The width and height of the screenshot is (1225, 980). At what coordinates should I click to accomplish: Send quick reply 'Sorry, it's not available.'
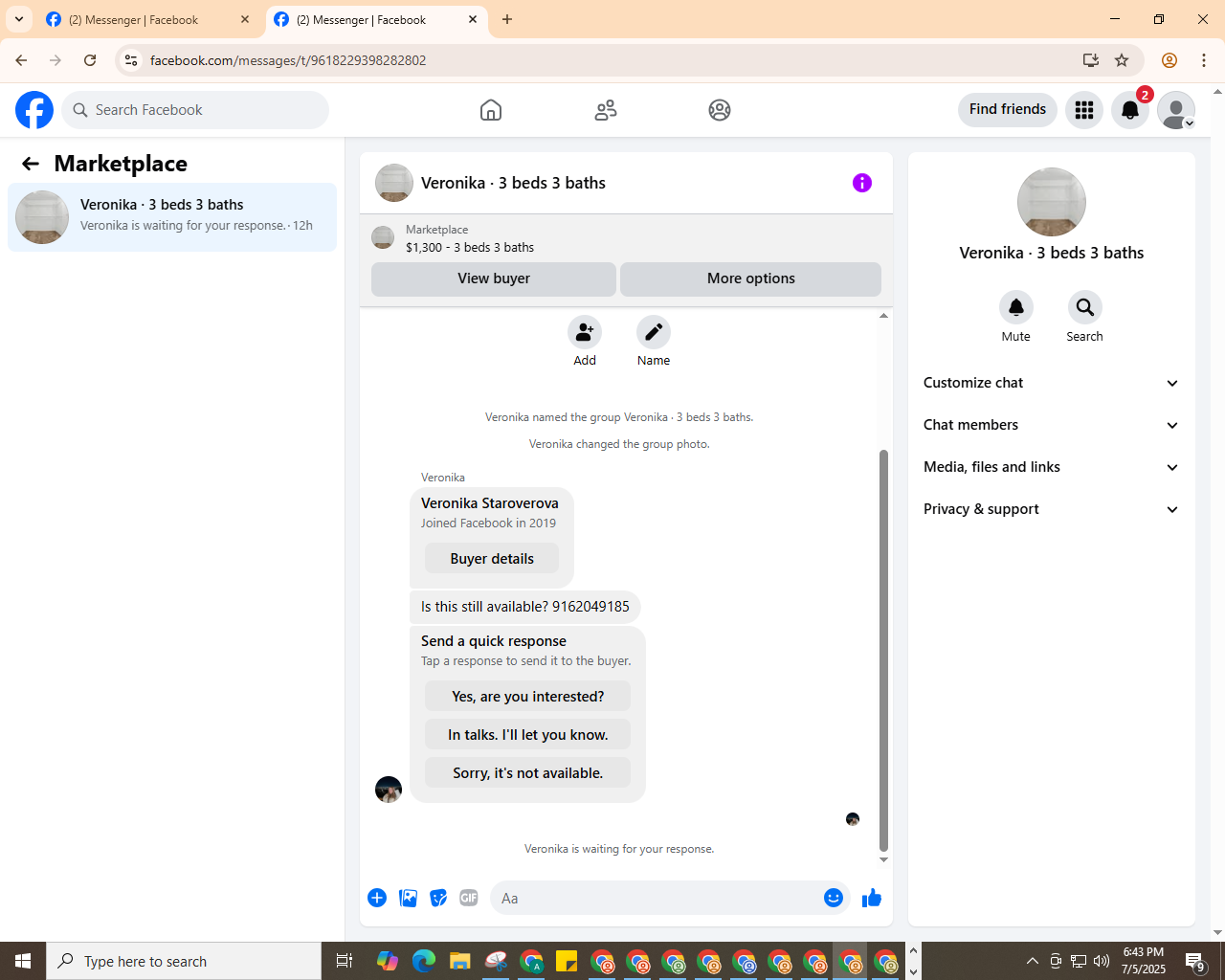click(x=528, y=772)
